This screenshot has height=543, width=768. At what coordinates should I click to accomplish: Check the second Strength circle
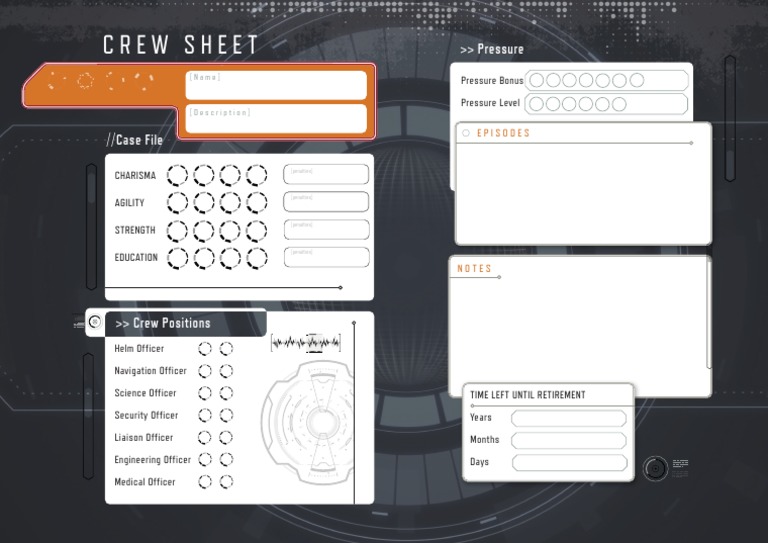click(x=204, y=231)
